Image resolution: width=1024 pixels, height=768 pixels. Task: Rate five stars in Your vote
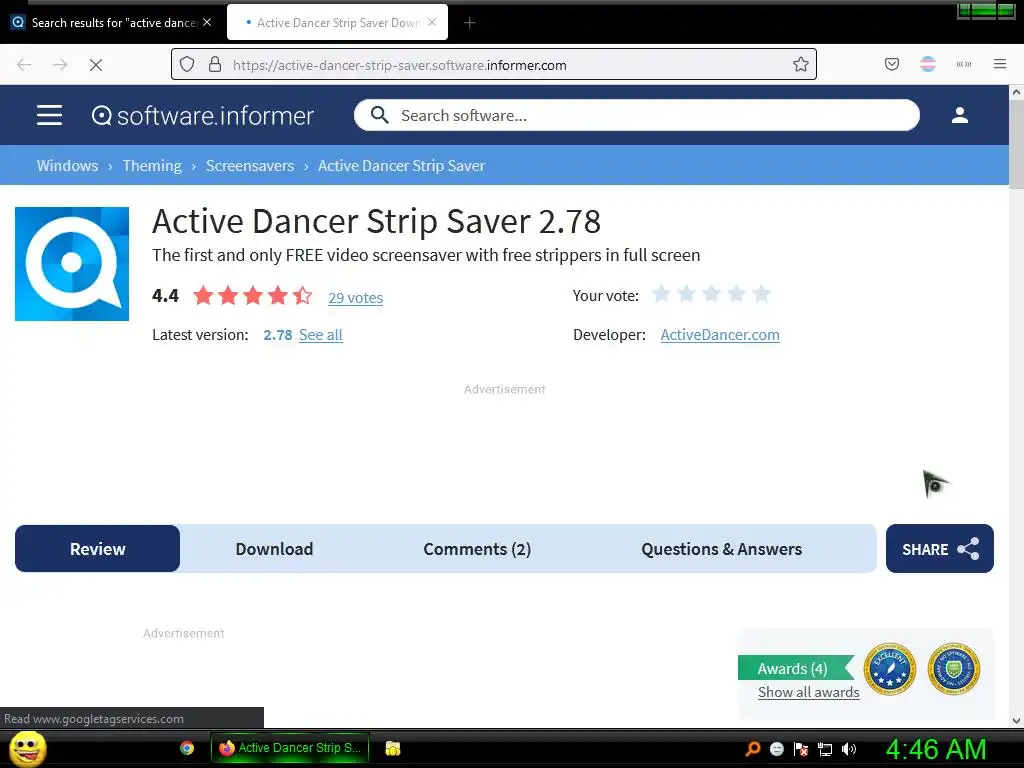[761, 294]
